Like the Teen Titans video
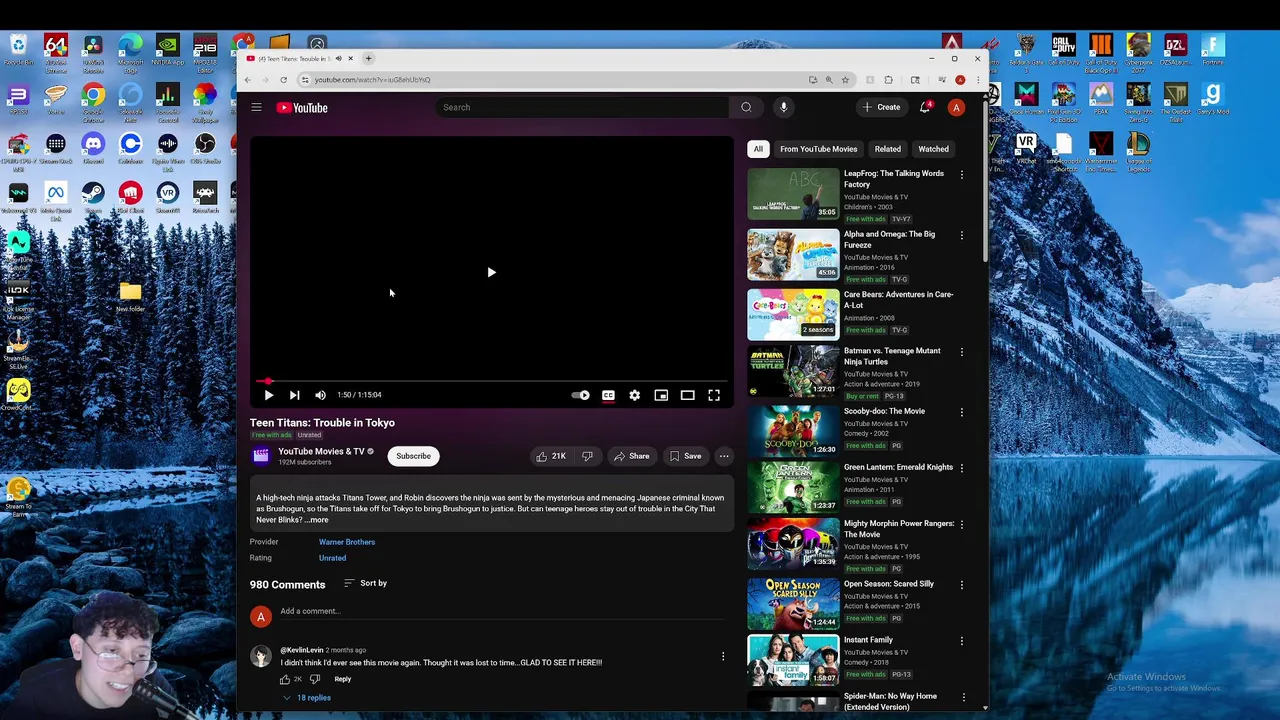This screenshot has width=1280, height=720. tap(551, 456)
